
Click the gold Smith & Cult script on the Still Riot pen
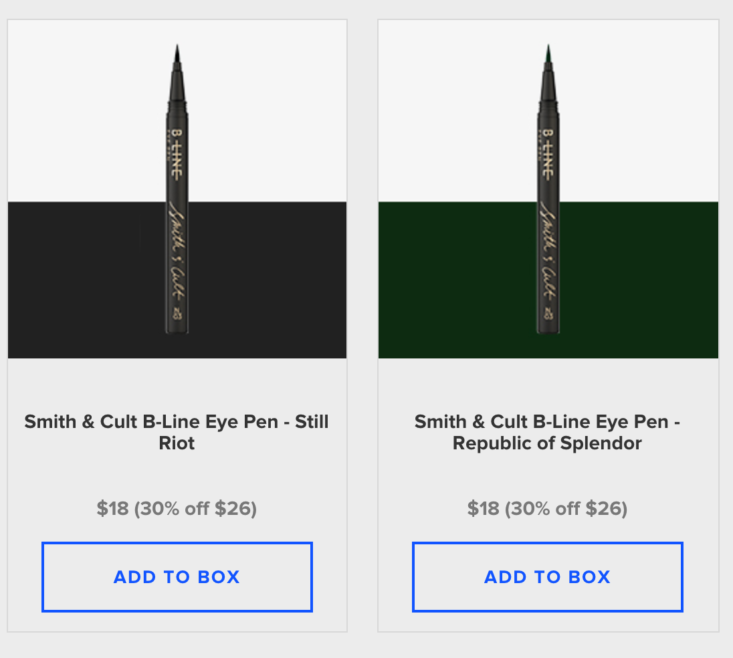(177, 250)
